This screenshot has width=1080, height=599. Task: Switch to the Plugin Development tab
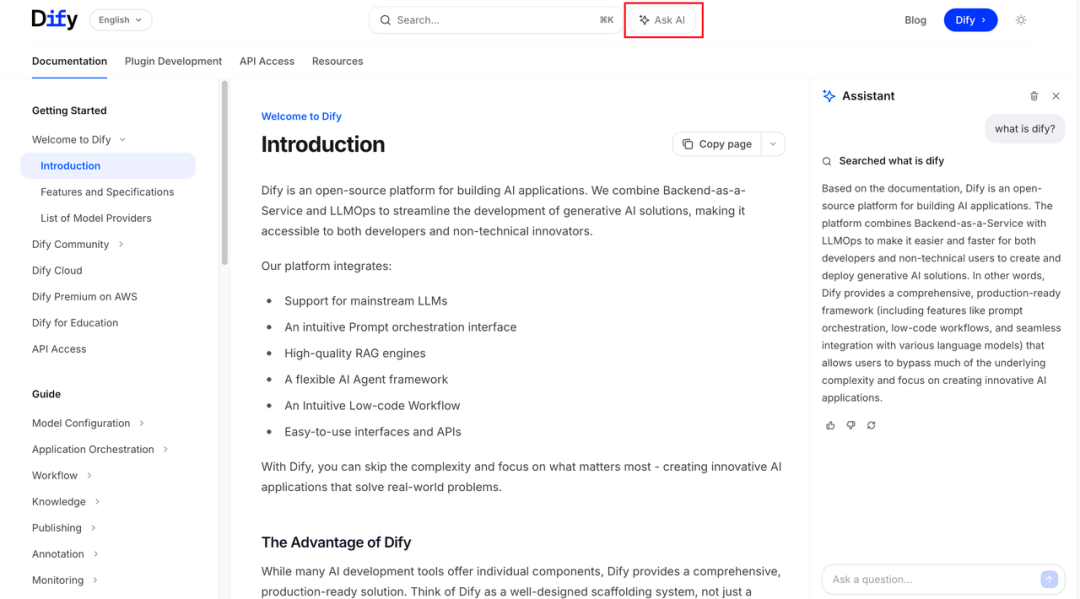click(x=174, y=61)
